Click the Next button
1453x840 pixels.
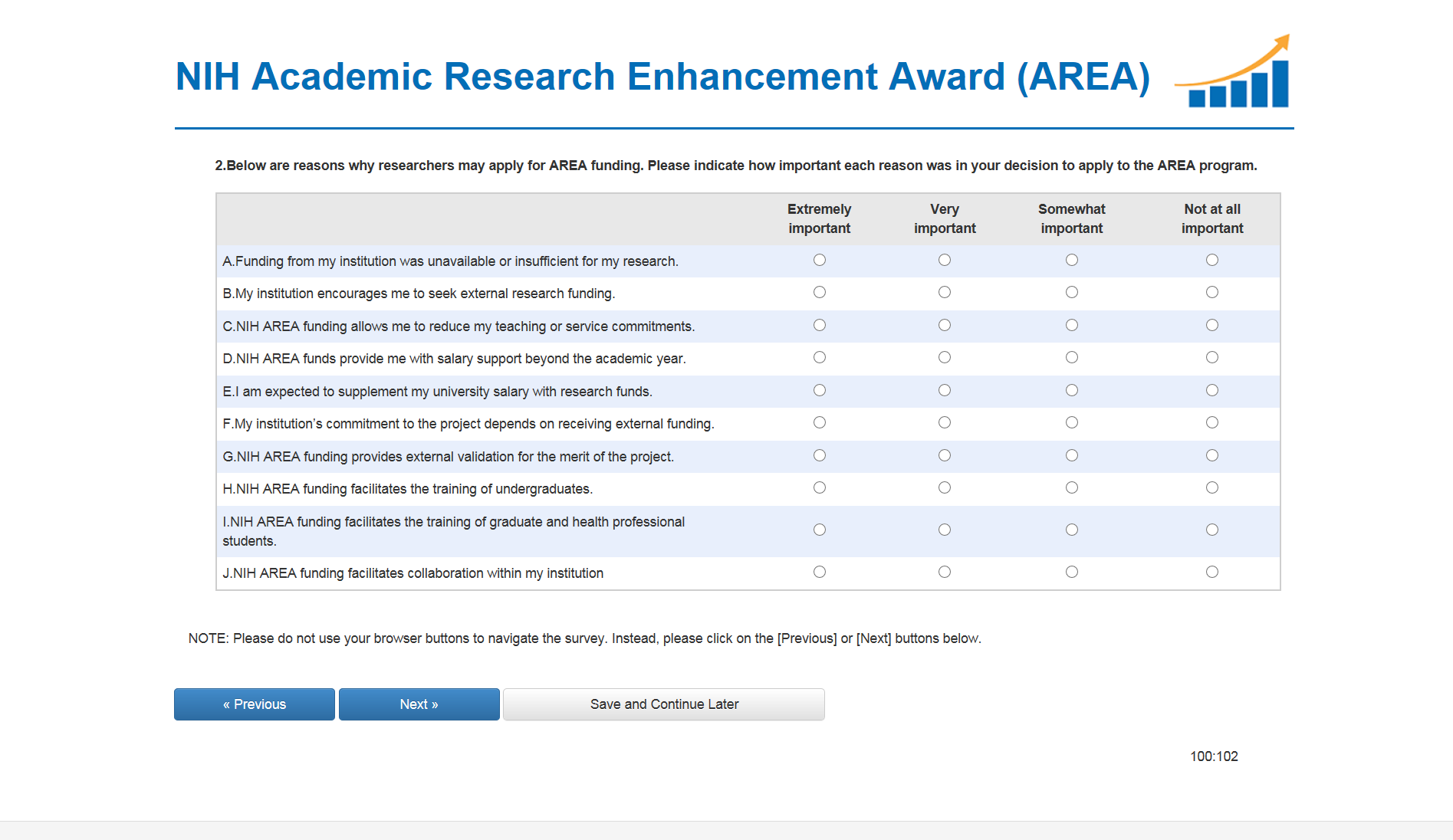tap(419, 704)
